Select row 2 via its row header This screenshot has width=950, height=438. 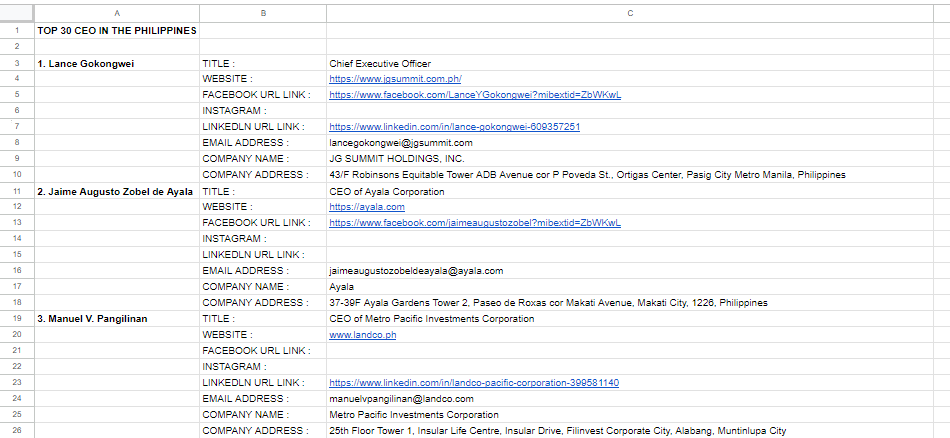pyautogui.click(x=17, y=47)
